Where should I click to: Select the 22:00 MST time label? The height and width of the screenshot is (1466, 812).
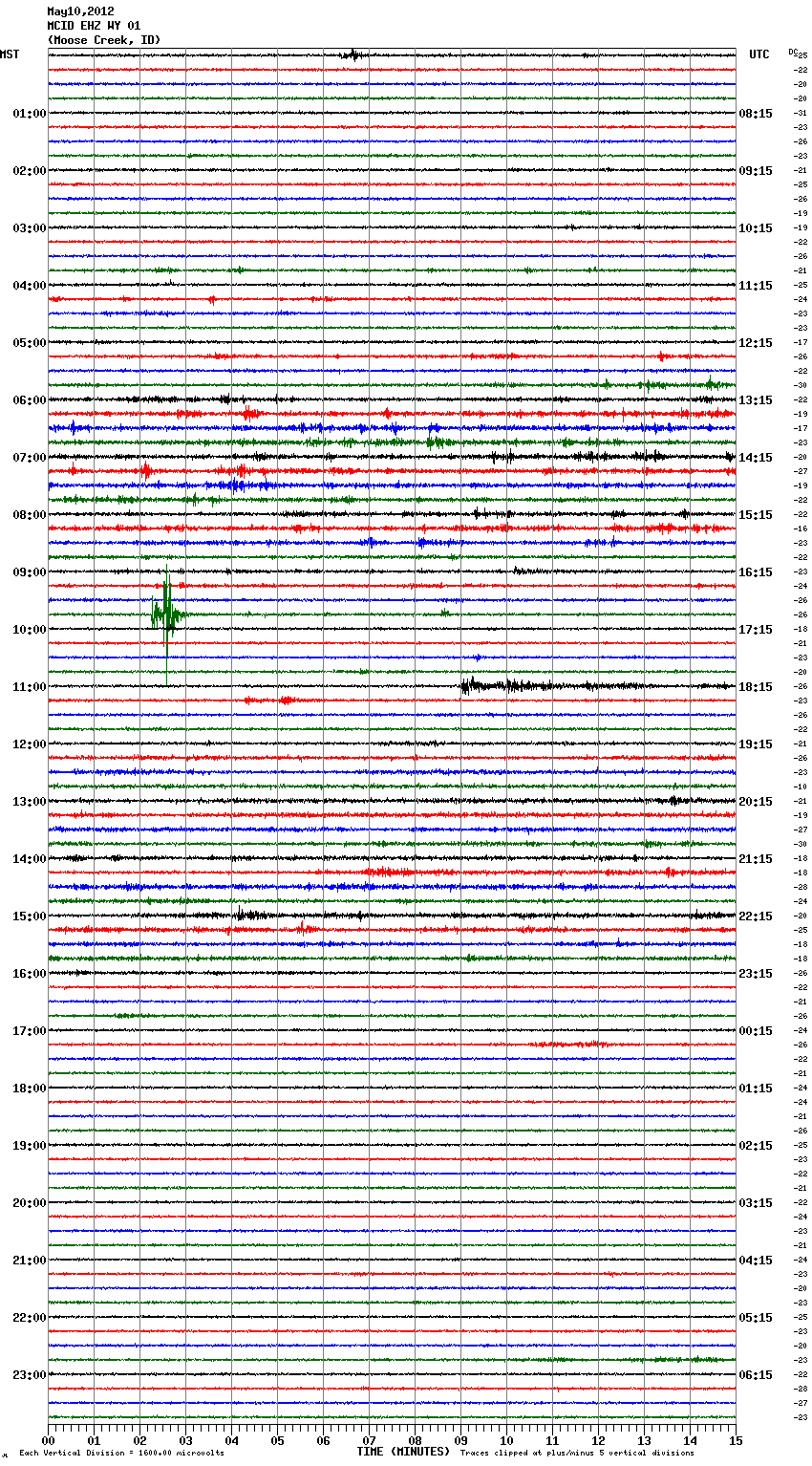(x=30, y=1318)
